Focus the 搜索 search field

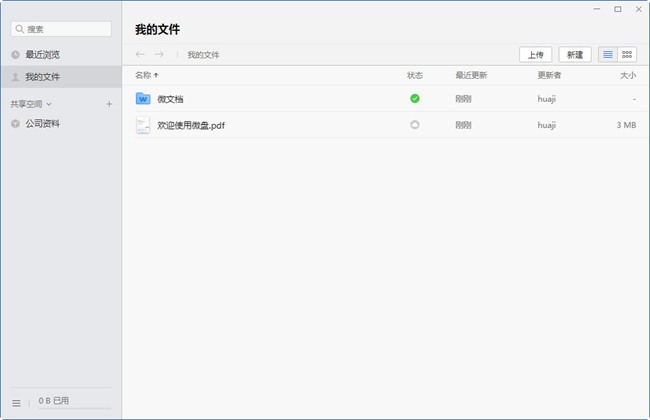(61, 29)
